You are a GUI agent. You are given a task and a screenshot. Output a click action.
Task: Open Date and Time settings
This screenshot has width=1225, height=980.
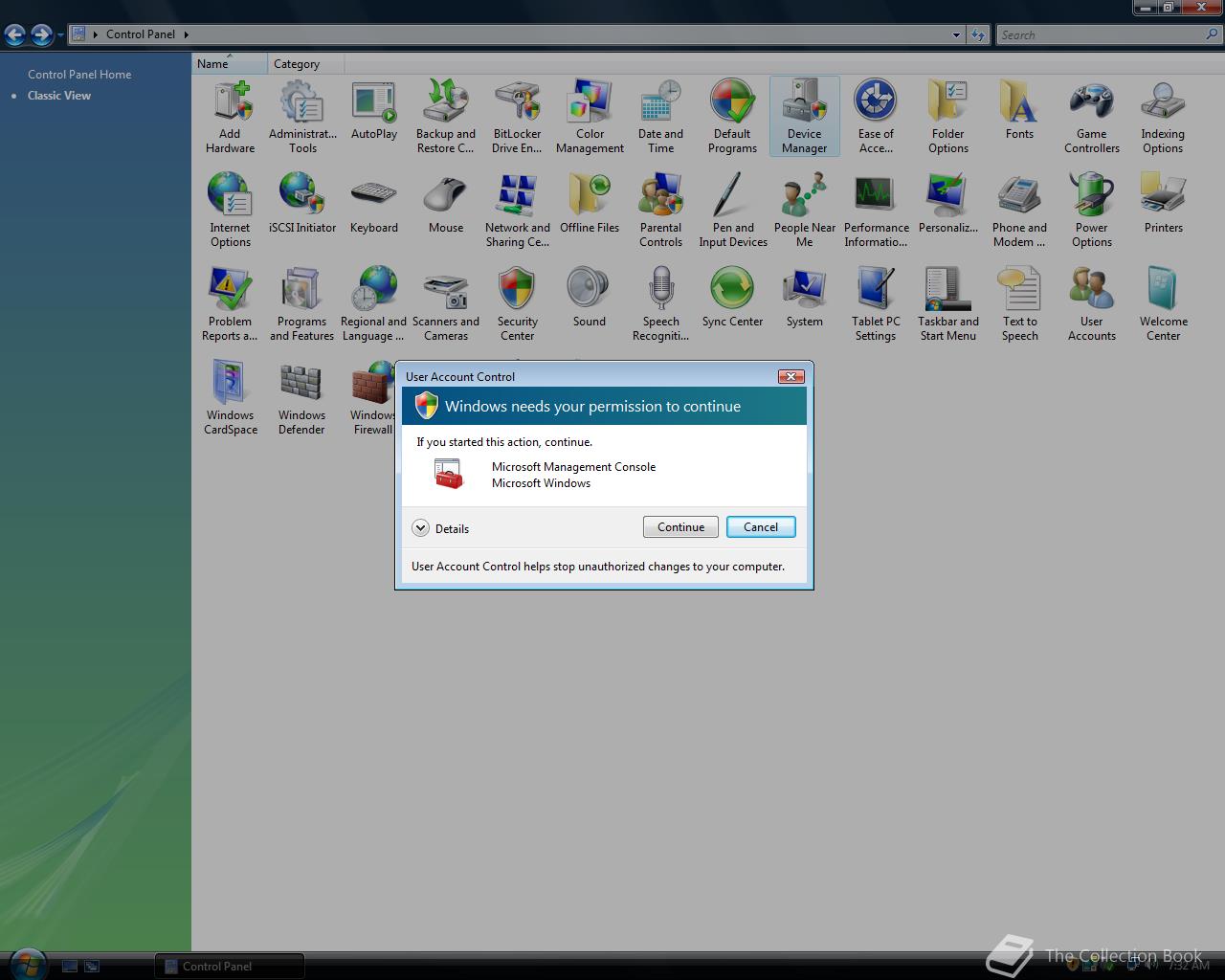pos(661,117)
